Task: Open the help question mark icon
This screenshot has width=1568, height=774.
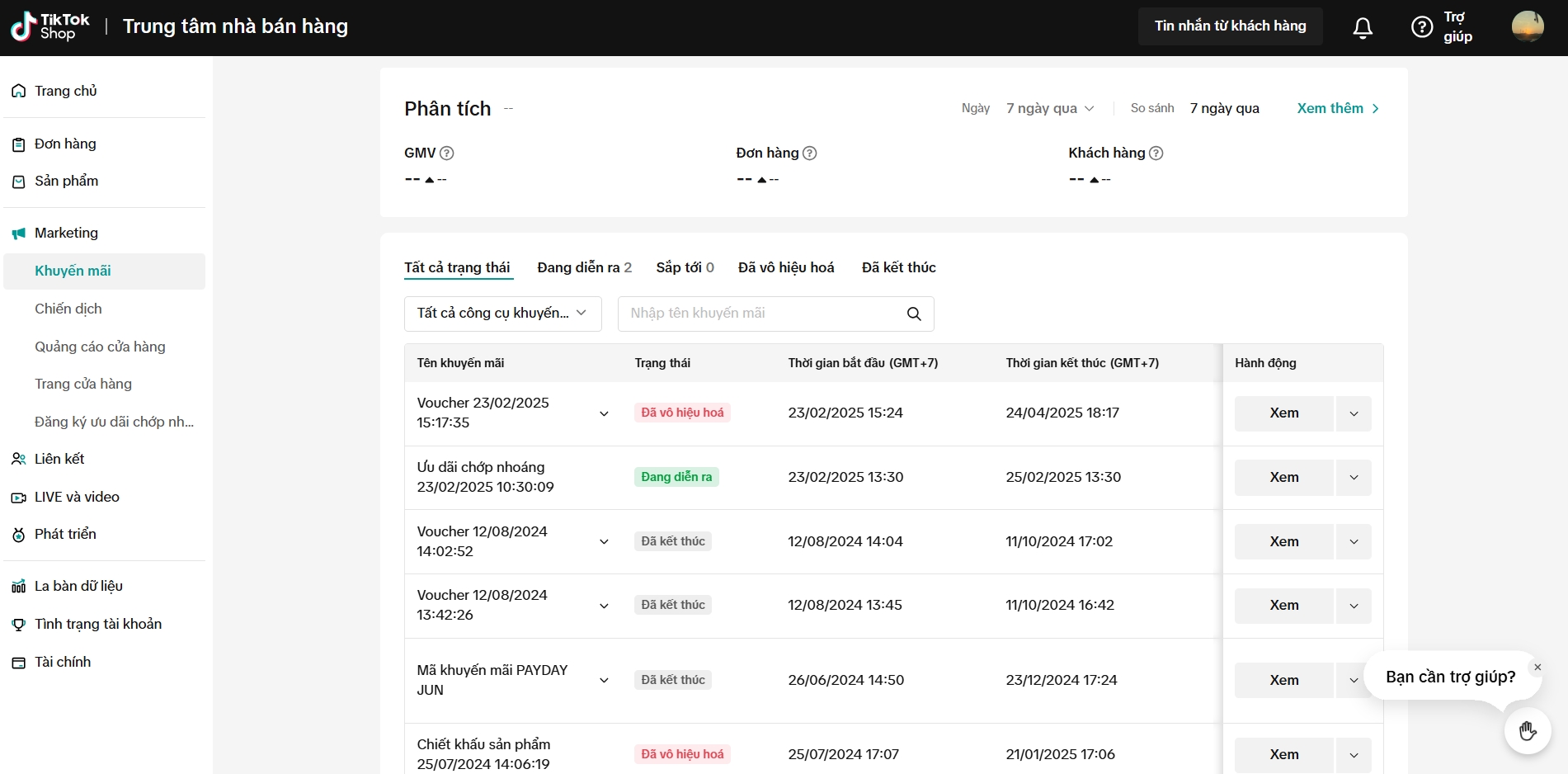Action: 1421,27
